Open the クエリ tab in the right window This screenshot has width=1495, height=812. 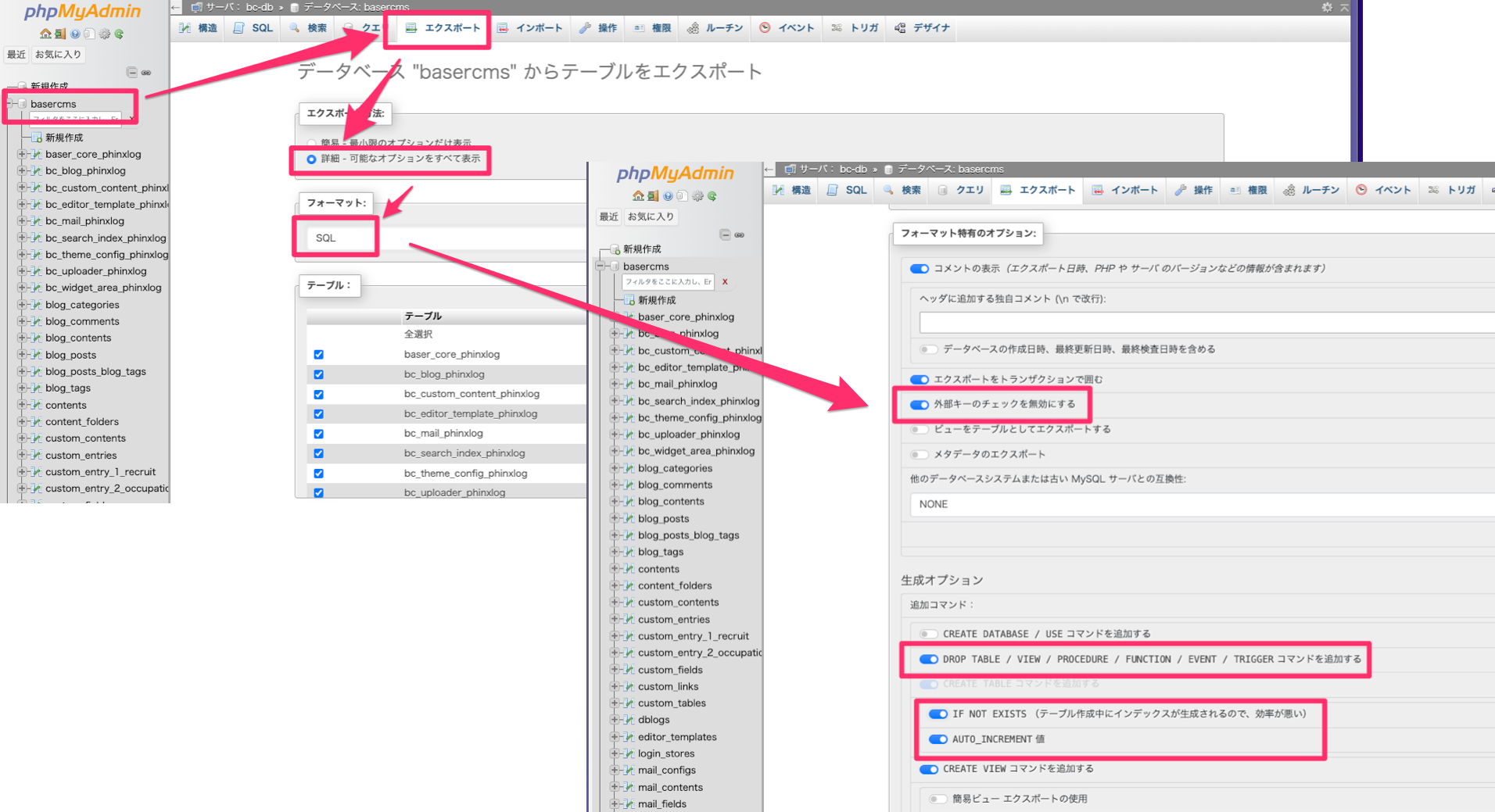[x=961, y=191]
